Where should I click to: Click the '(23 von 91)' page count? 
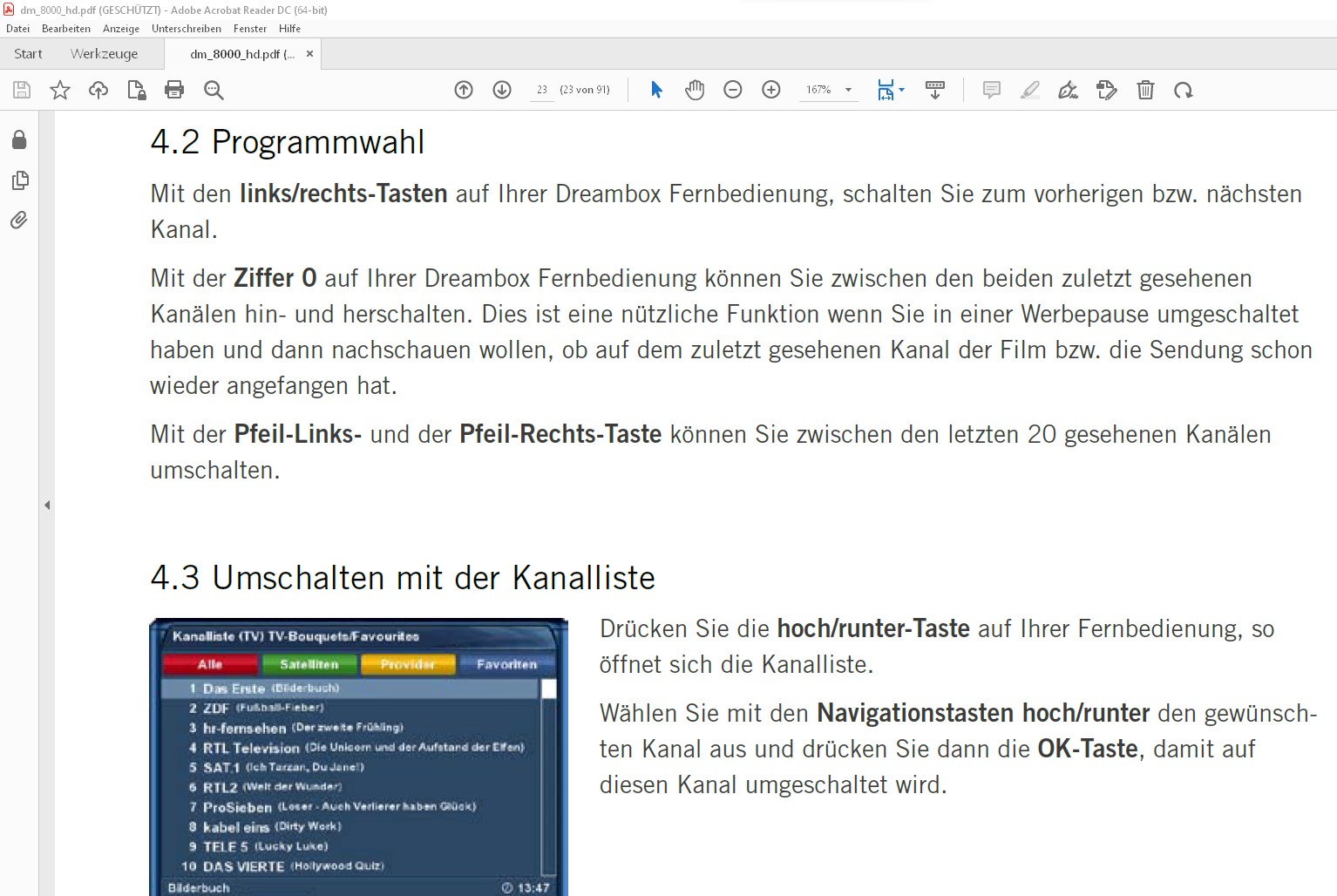point(585,90)
